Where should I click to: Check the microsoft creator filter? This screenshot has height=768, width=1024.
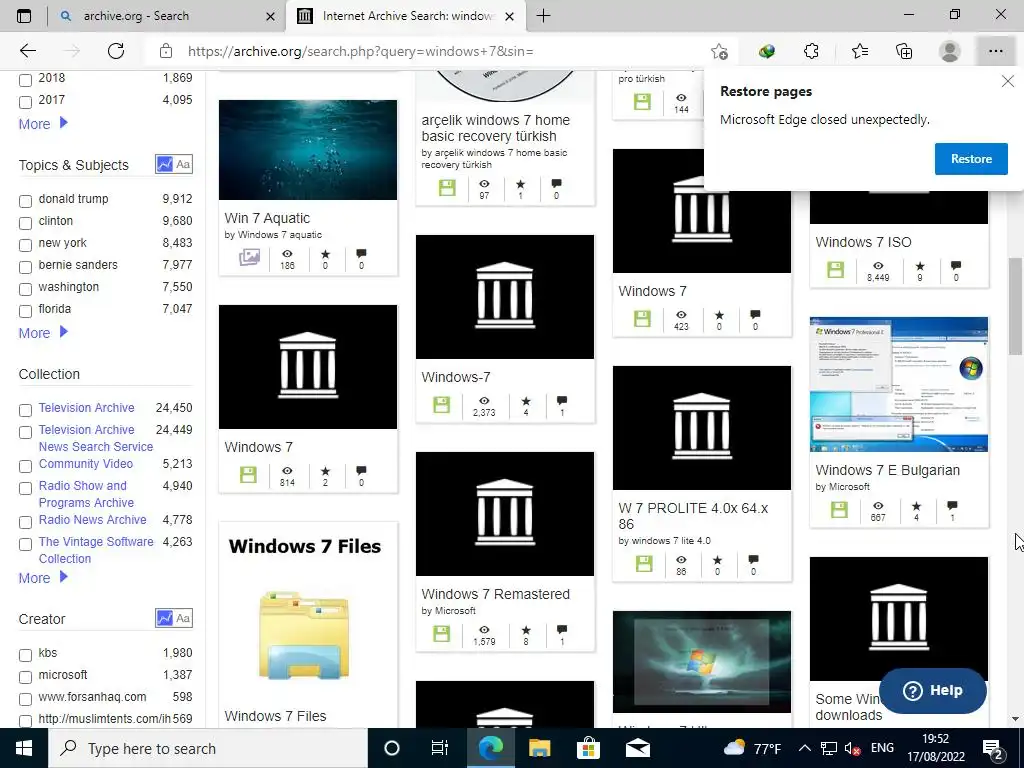tap(25, 677)
